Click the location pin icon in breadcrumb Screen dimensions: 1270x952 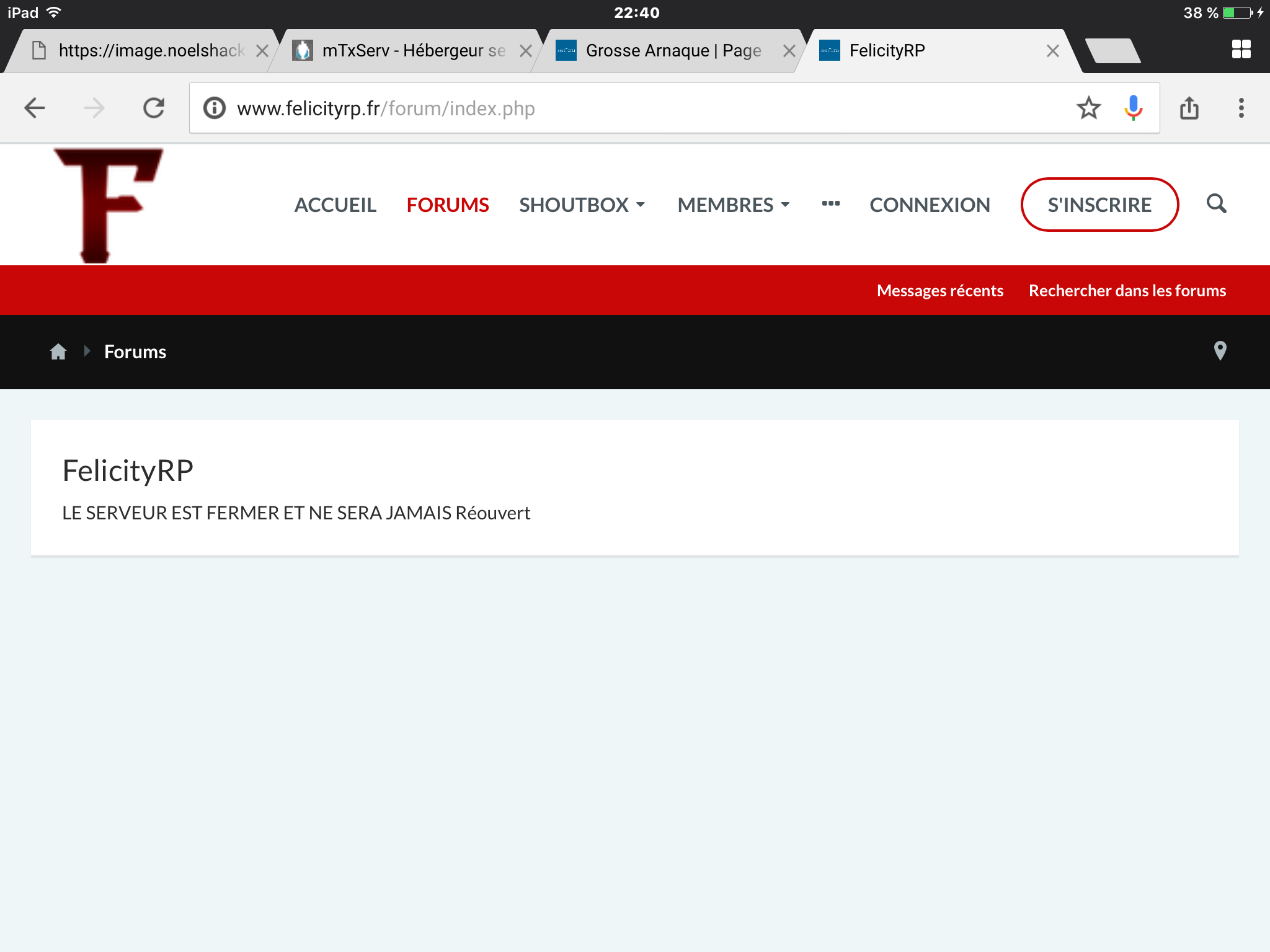(1220, 351)
